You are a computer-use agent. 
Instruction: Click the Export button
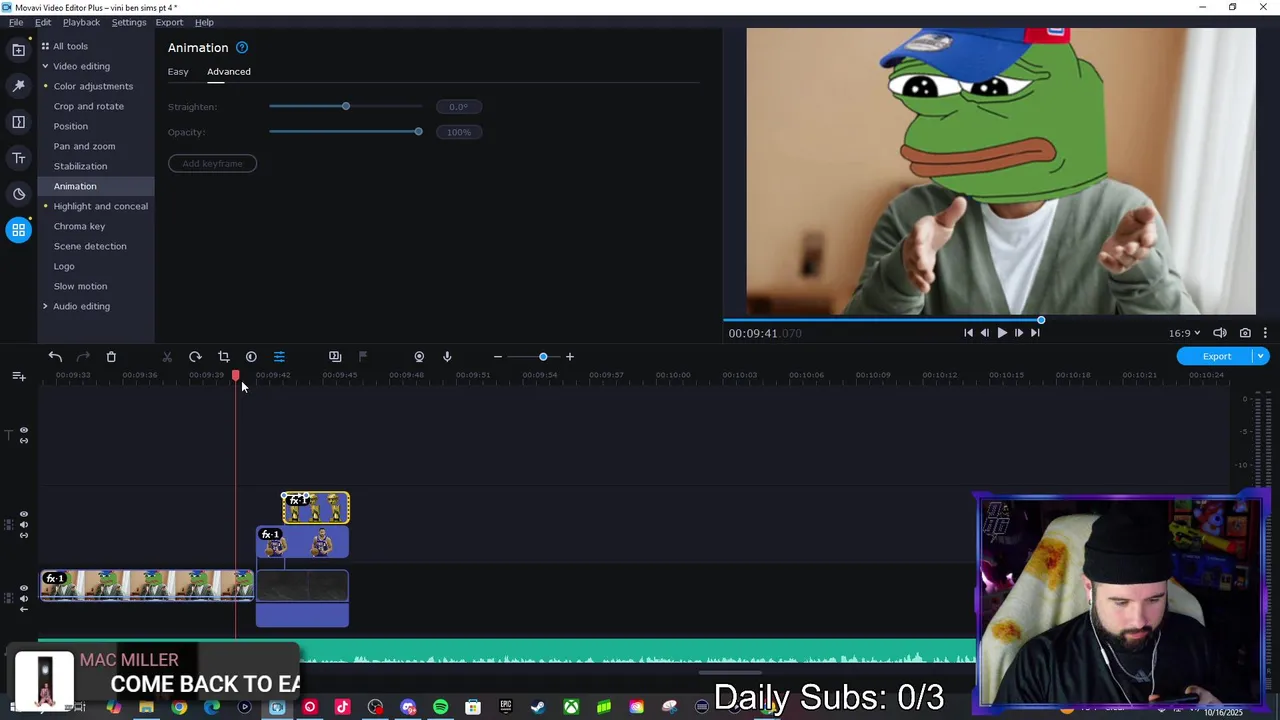1216,356
